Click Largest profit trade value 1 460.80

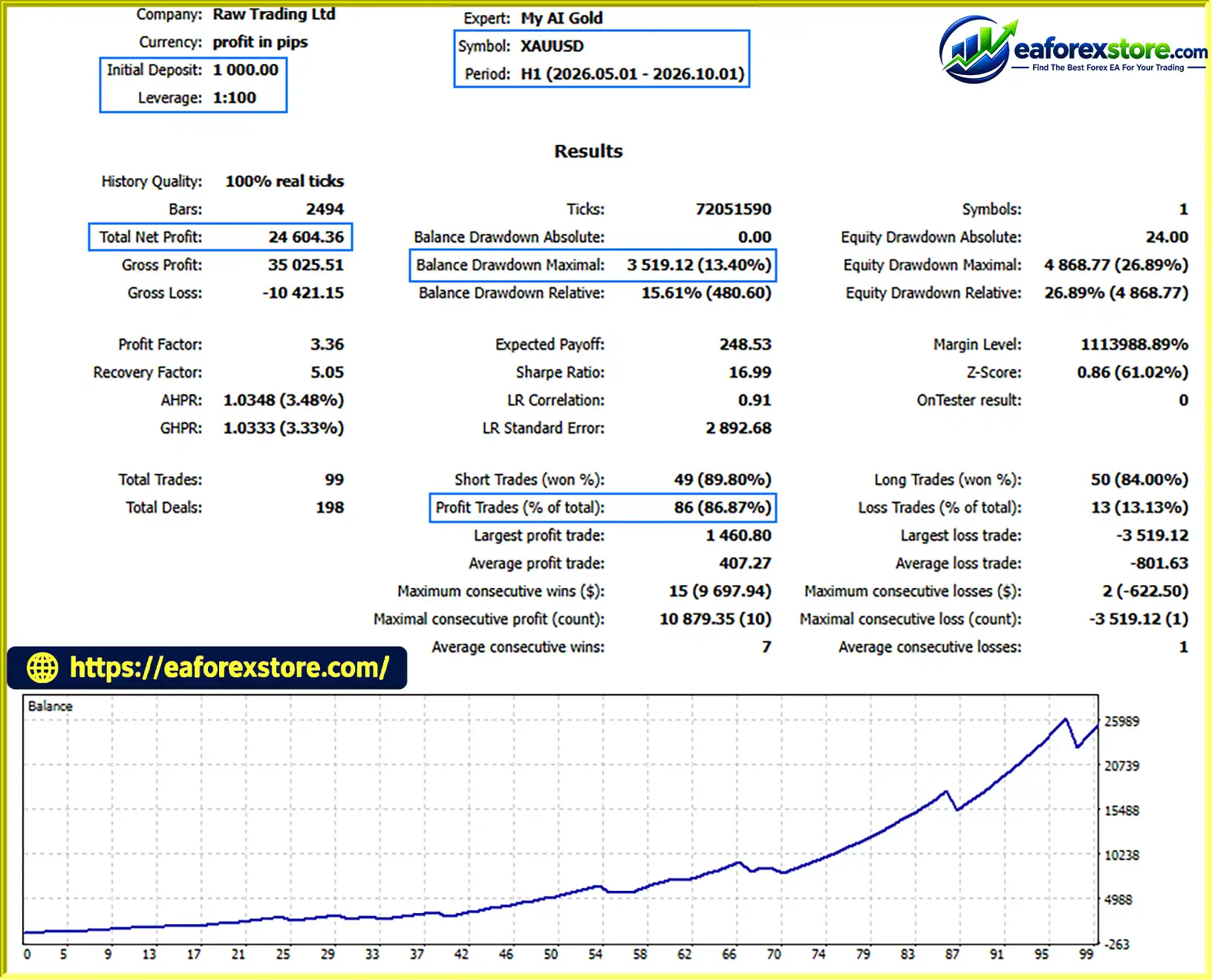[738, 535]
